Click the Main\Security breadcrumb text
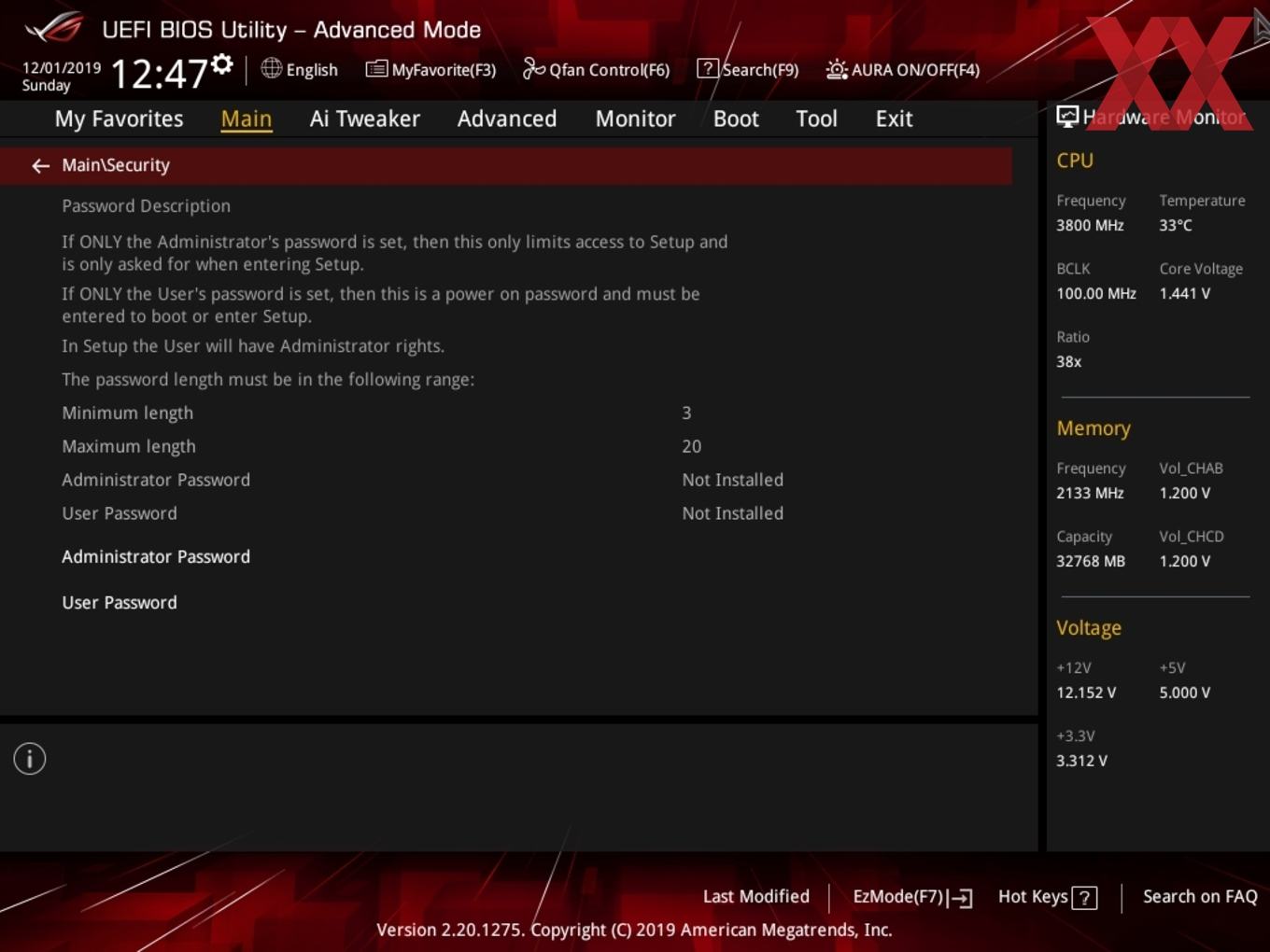 [x=116, y=165]
